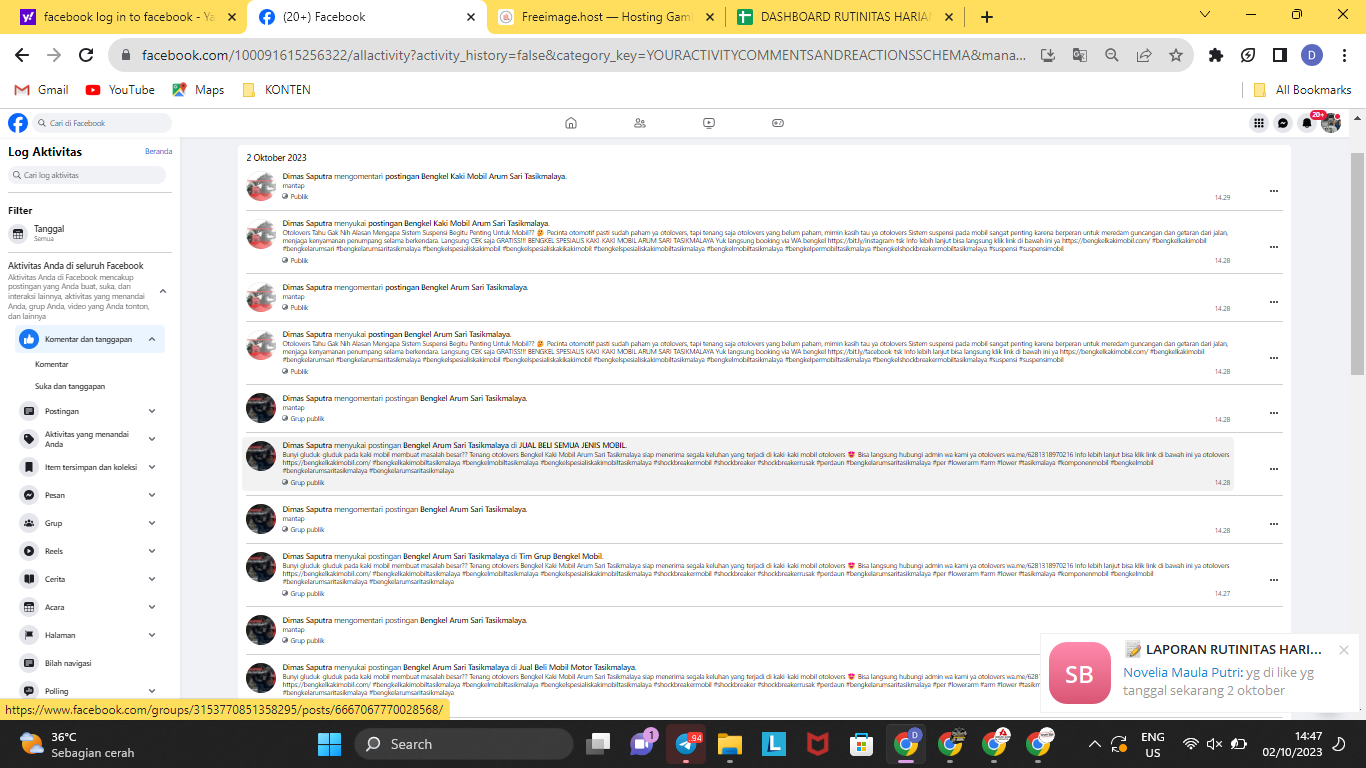Viewport: 1366px width, 768px height.
Task: Click the Tanggal date filter icon
Action: click(18, 233)
